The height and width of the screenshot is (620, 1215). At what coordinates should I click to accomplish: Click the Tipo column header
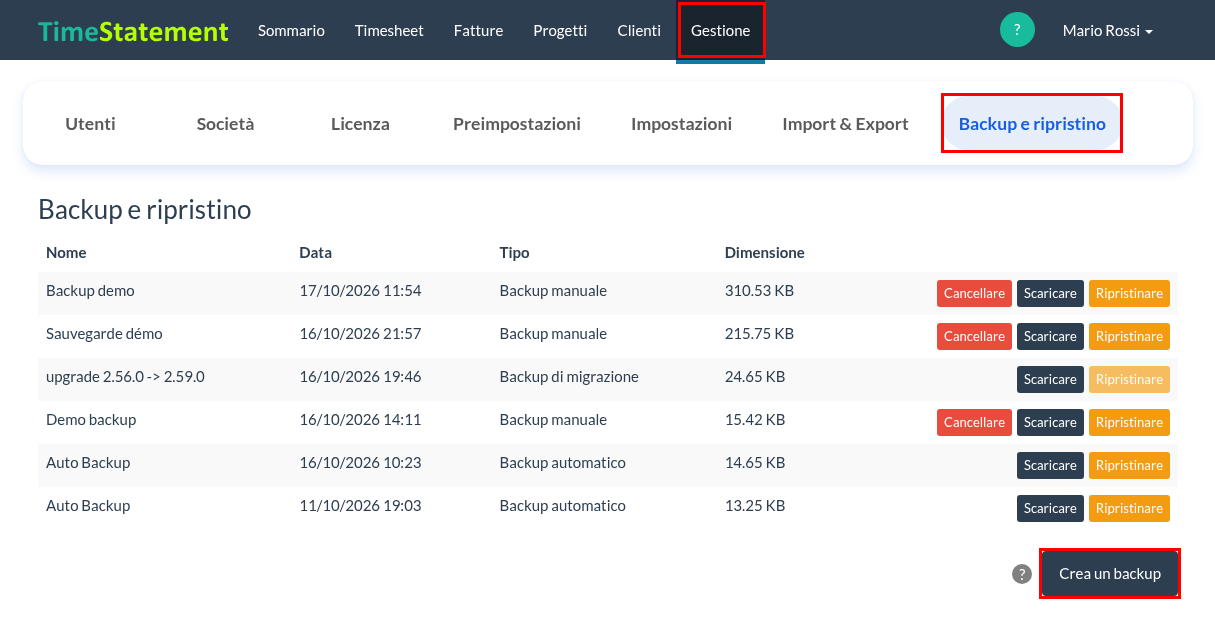pyautogui.click(x=514, y=253)
